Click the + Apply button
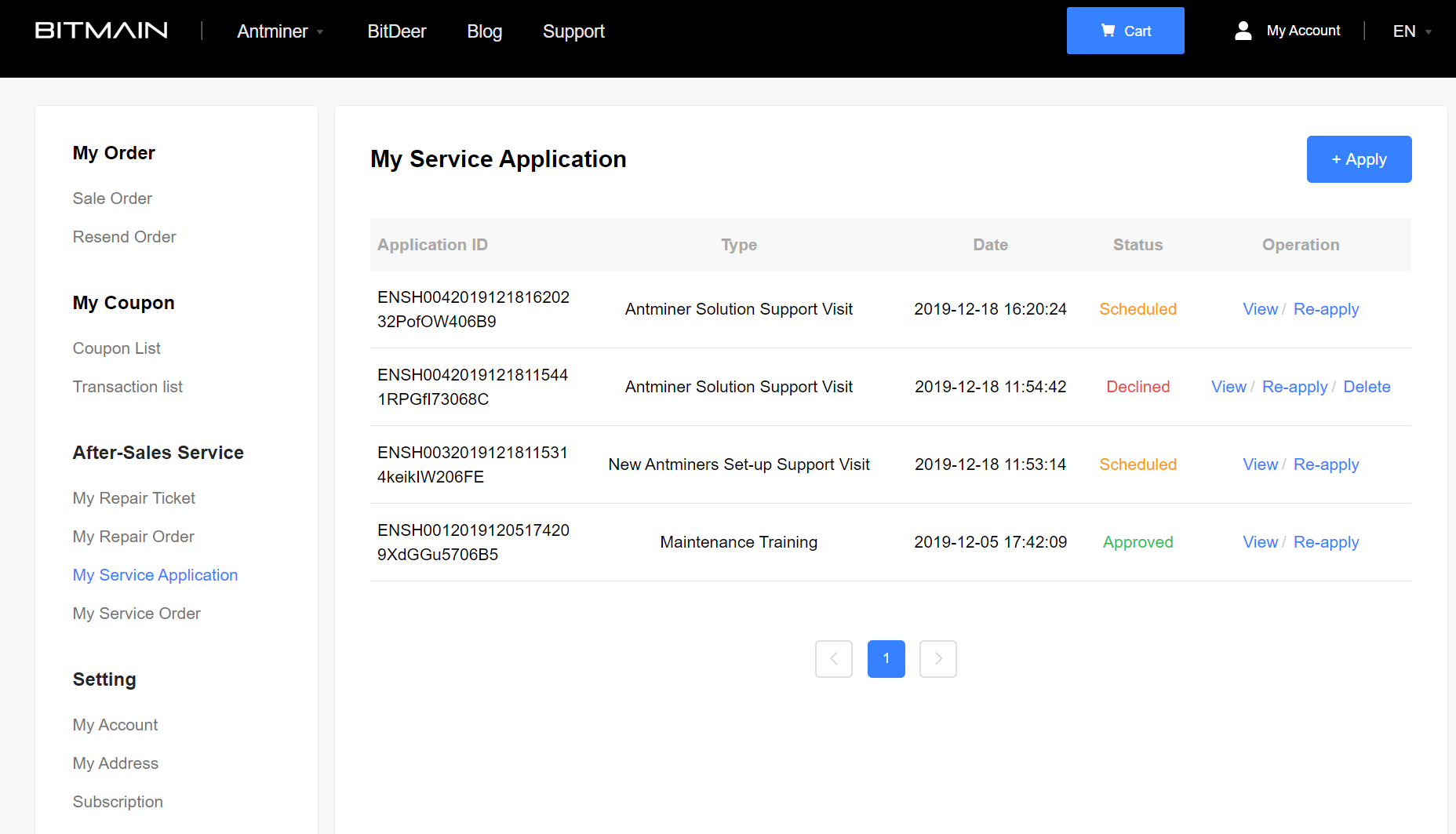Screen dimensions: 1456x834 (1359, 159)
